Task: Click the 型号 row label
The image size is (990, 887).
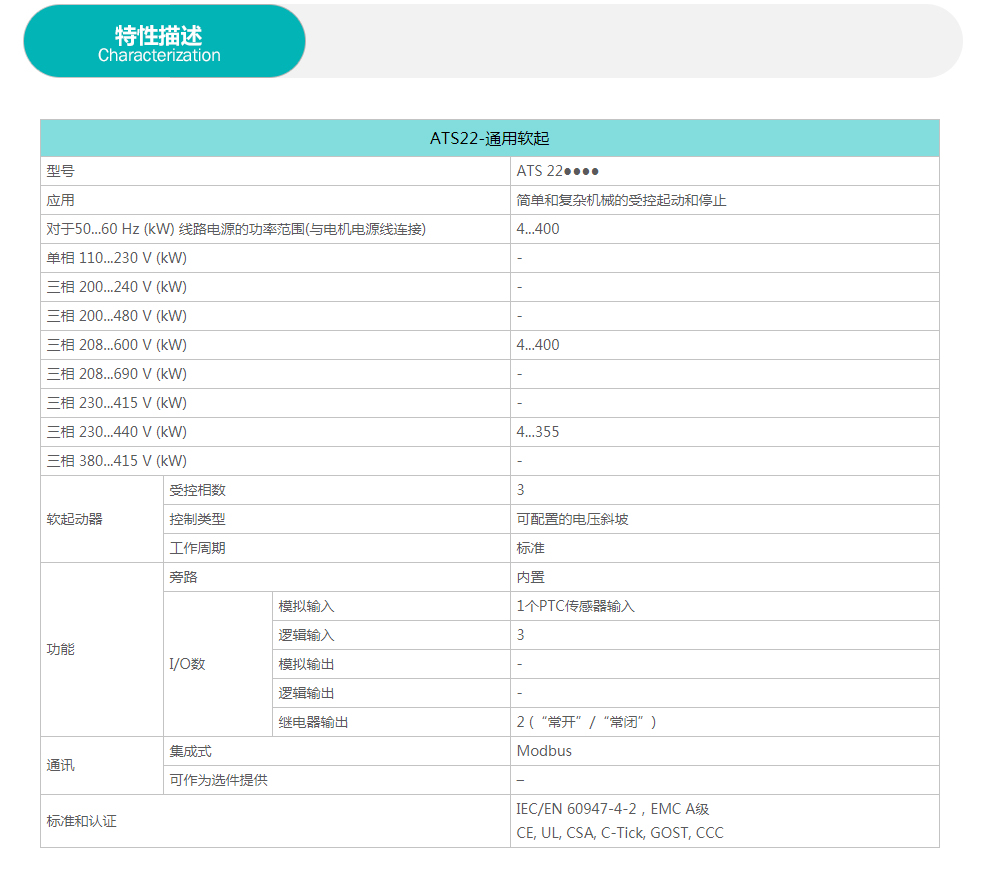Action: point(61,171)
